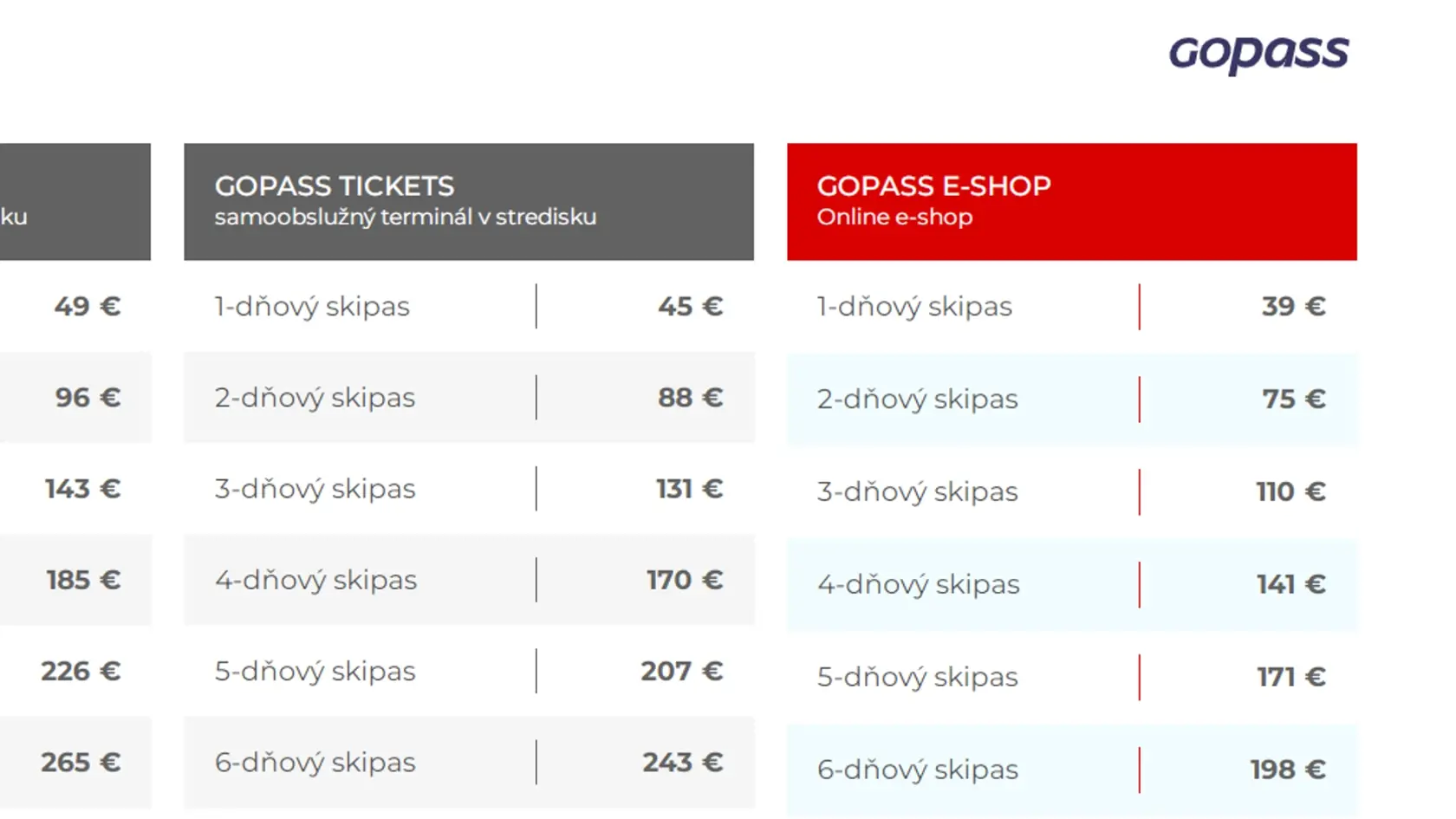
Task: Click the 265 € price on left
Action: [81, 762]
